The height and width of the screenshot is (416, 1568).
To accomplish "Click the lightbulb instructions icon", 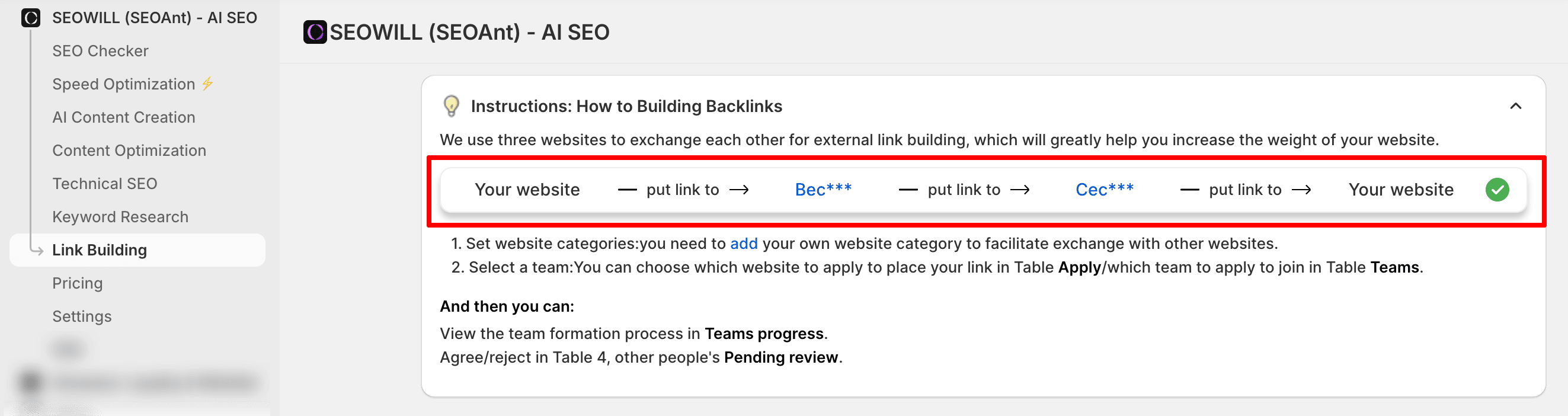I will tap(451, 106).
